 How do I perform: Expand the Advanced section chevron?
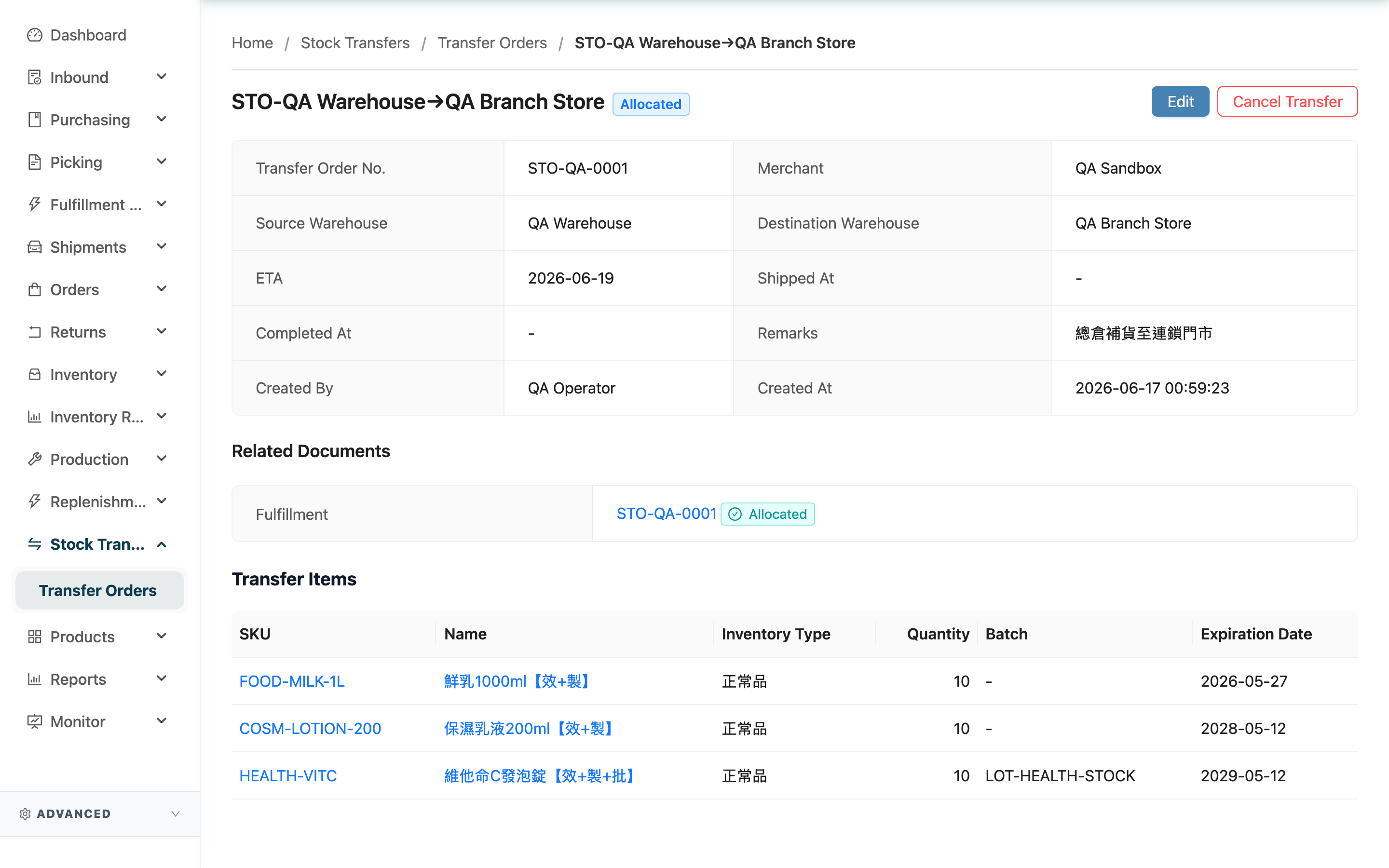coord(176,814)
